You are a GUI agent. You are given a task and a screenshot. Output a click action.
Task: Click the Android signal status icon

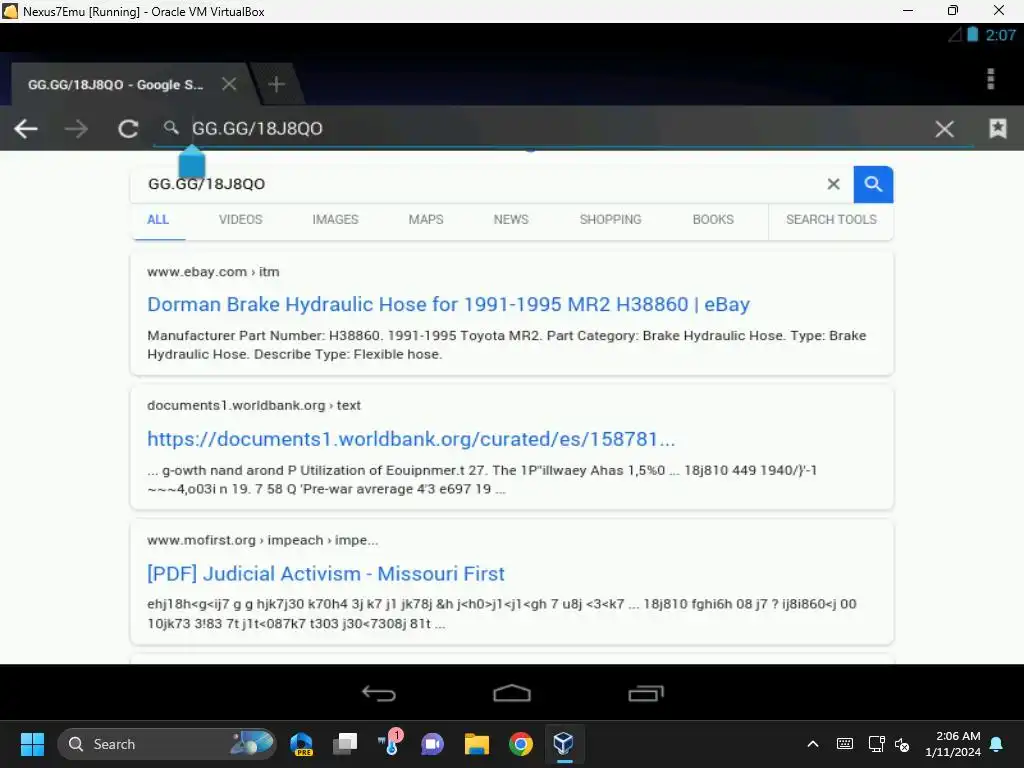point(954,35)
